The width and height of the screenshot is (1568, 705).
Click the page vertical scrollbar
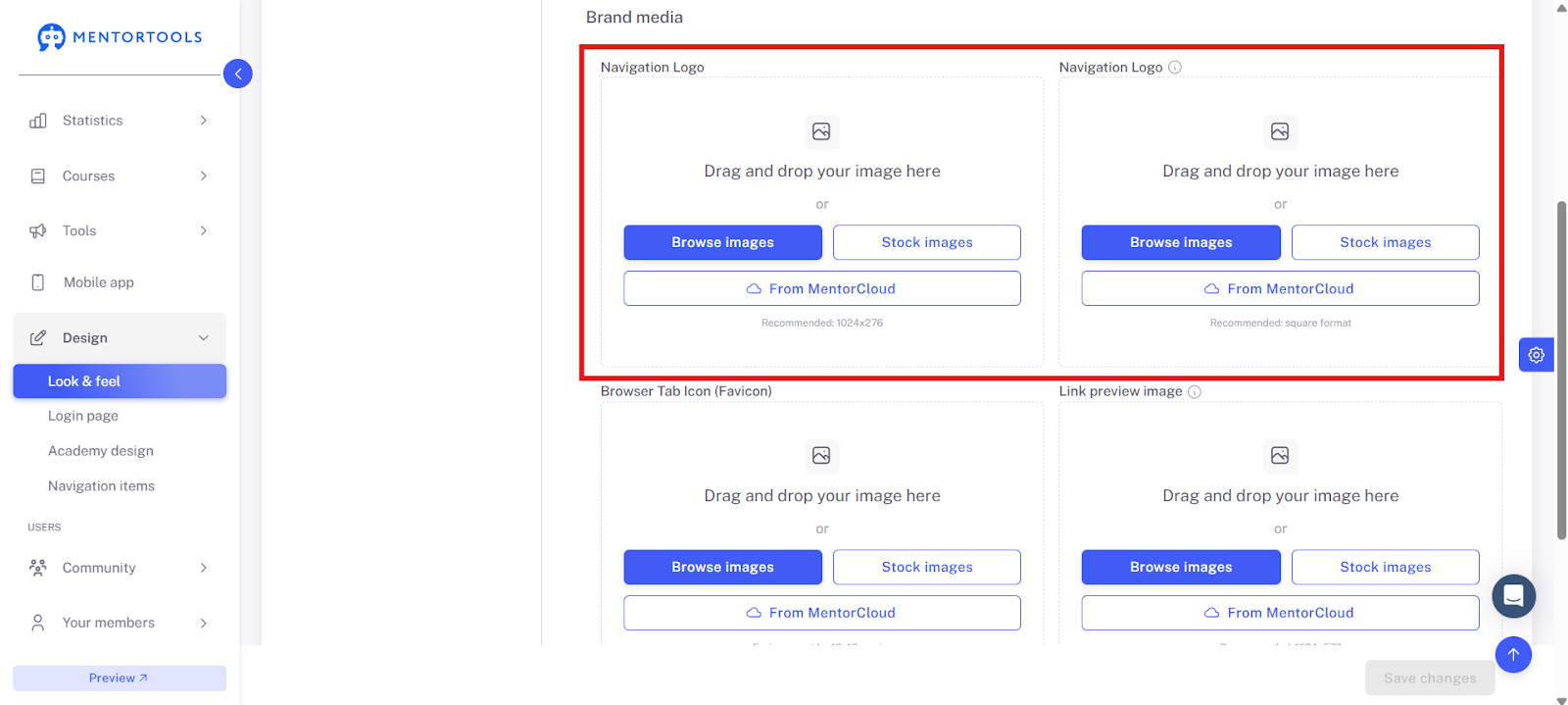point(1561,370)
